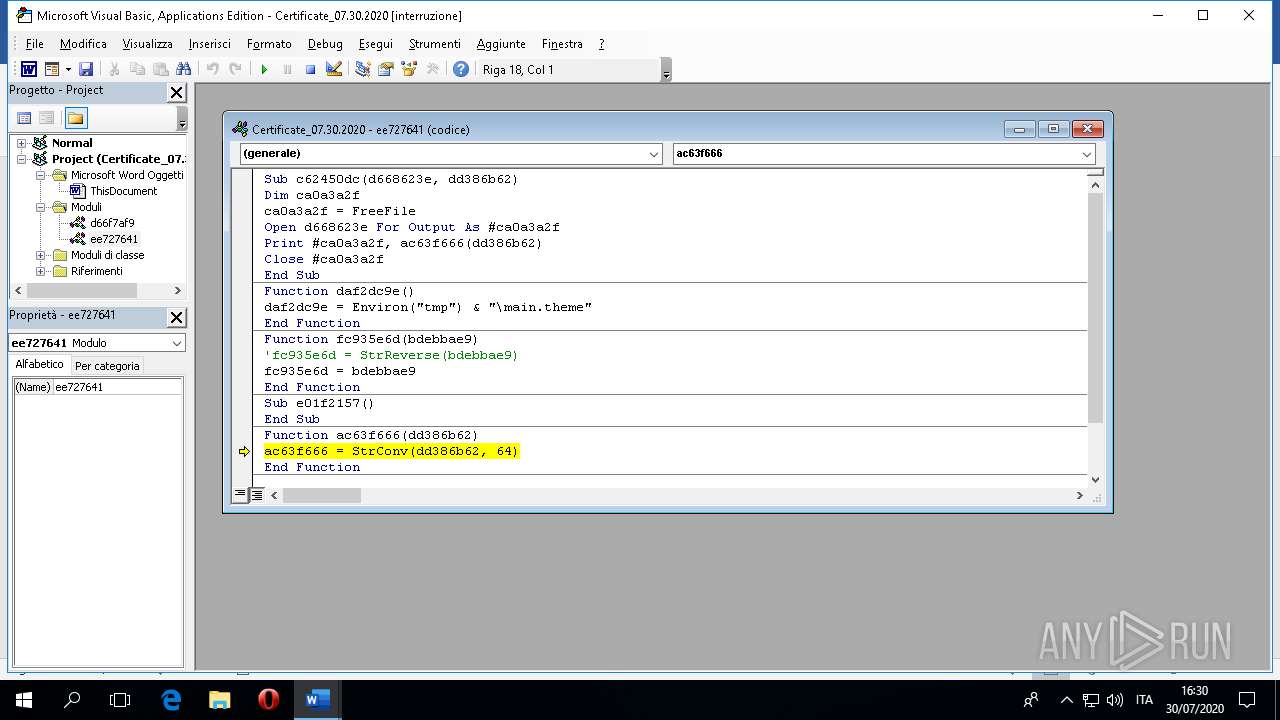
Task: Click the Copy toolbar icon
Action: click(137, 69)
